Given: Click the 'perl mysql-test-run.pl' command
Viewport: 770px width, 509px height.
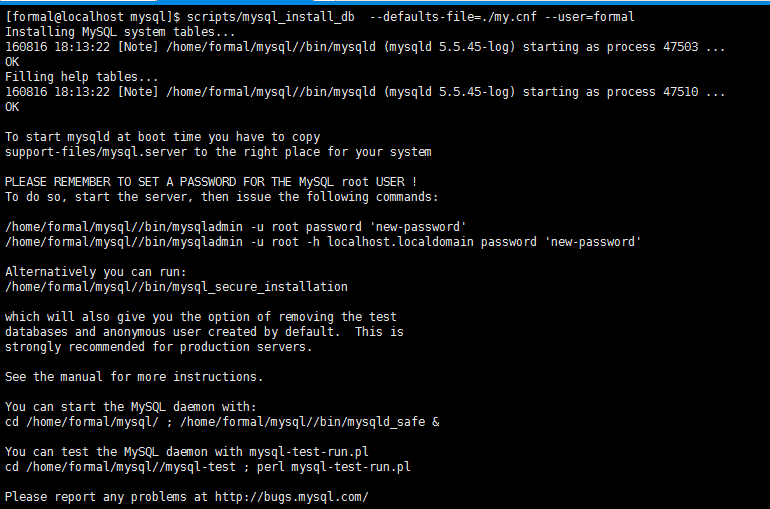Looking at the screenshot, I should coord(333,467).
